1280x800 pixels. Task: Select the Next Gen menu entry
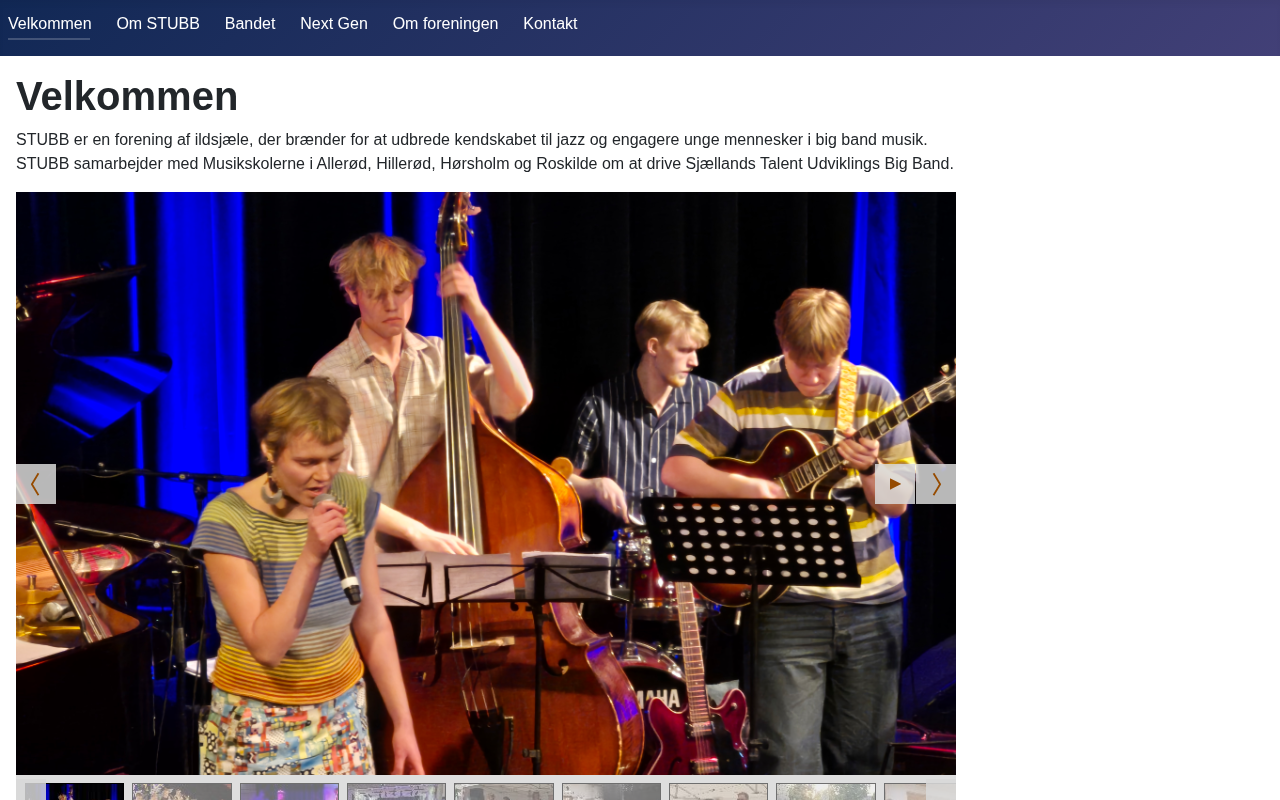pyautogui.click(x=334, y=24)
